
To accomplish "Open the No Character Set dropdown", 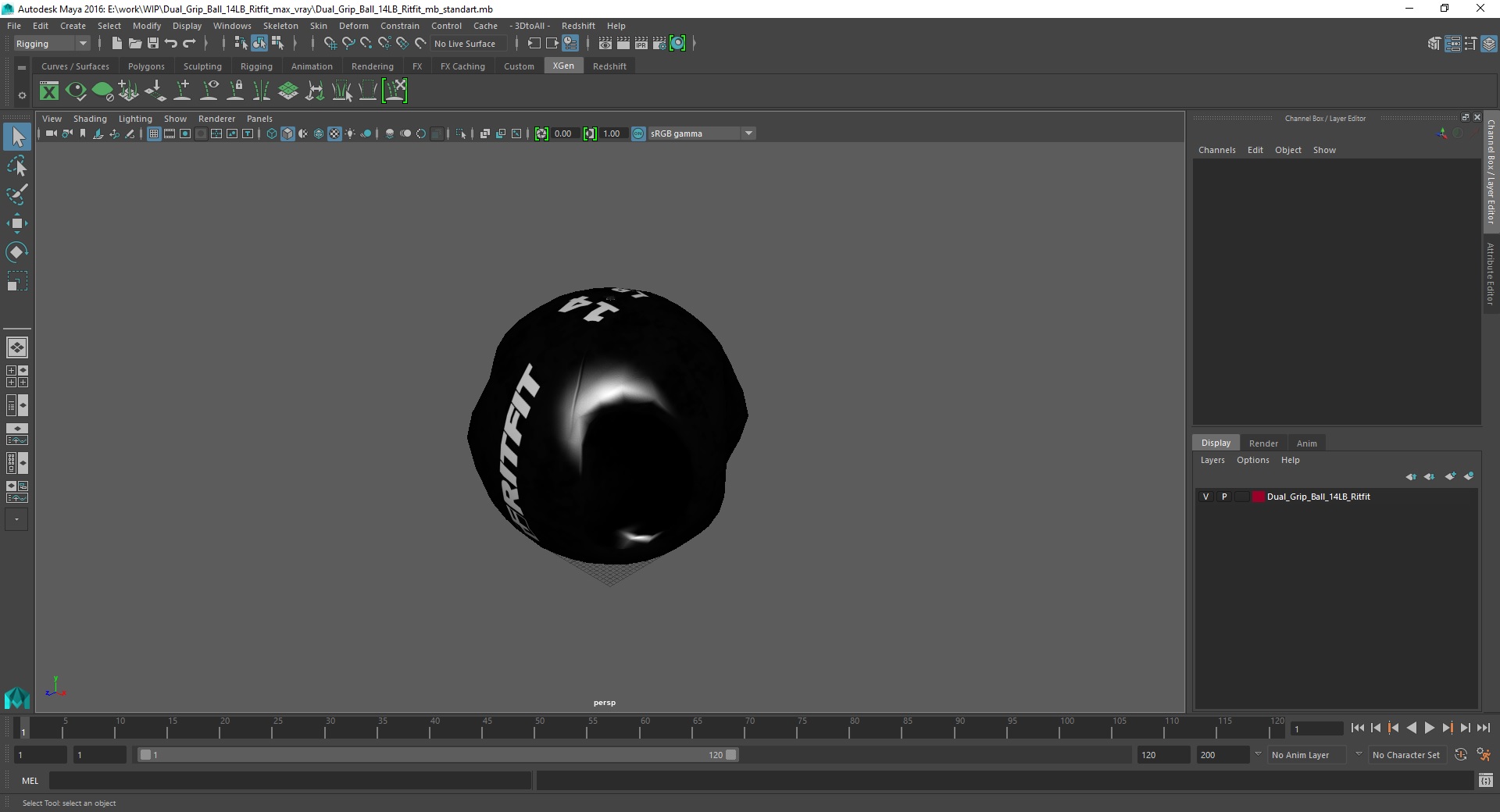I will tap(1406, 755).
